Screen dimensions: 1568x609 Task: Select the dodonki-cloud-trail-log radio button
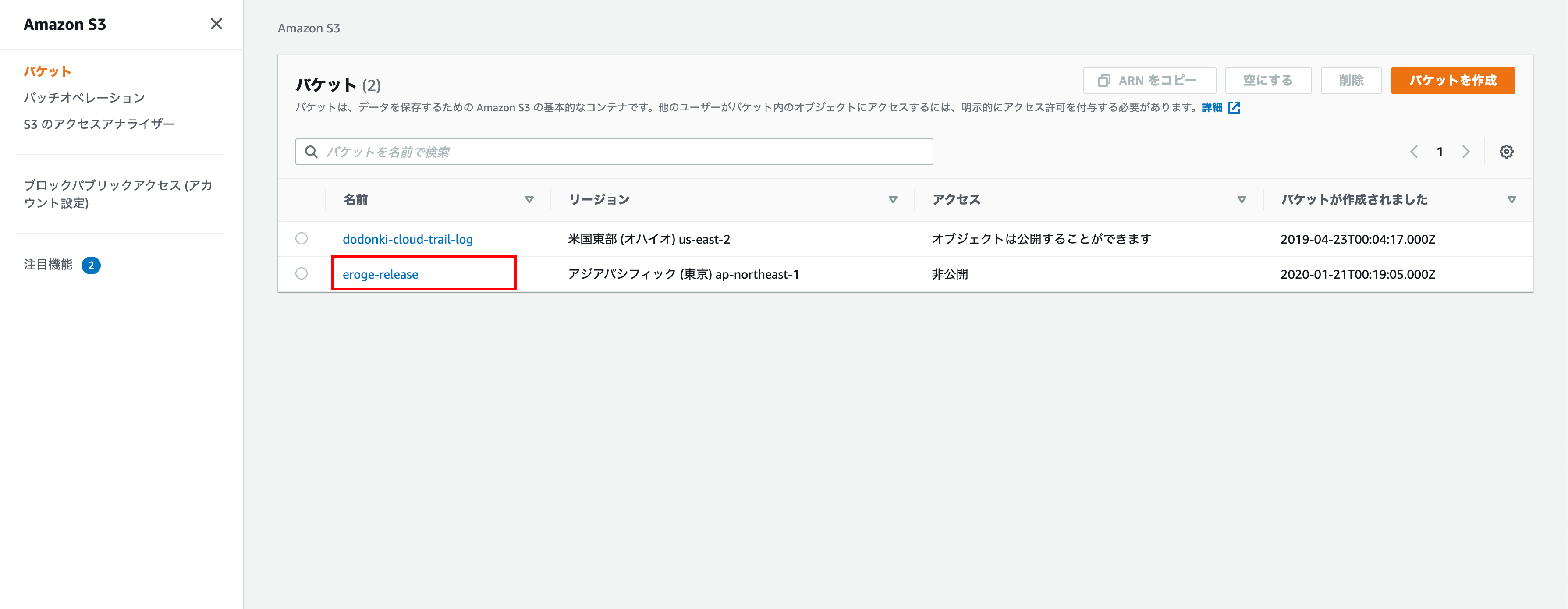point(302,238)
